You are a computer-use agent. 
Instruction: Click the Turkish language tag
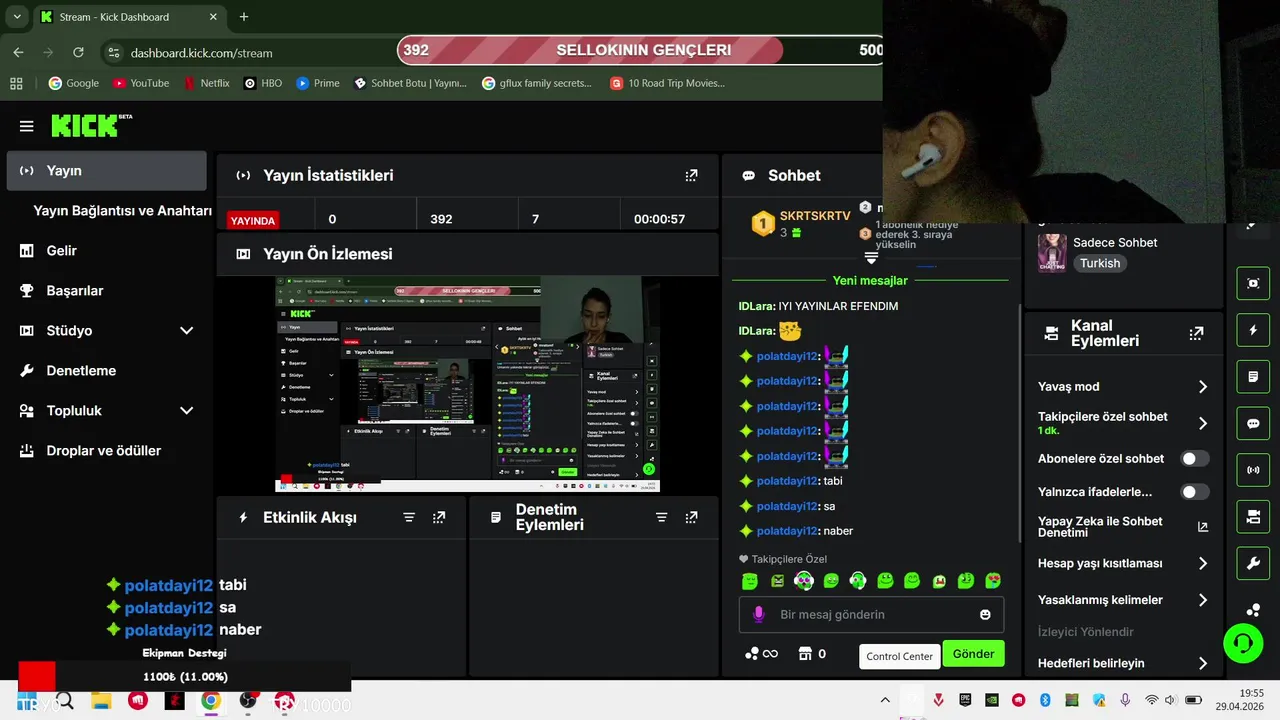tap(1100, 263)
